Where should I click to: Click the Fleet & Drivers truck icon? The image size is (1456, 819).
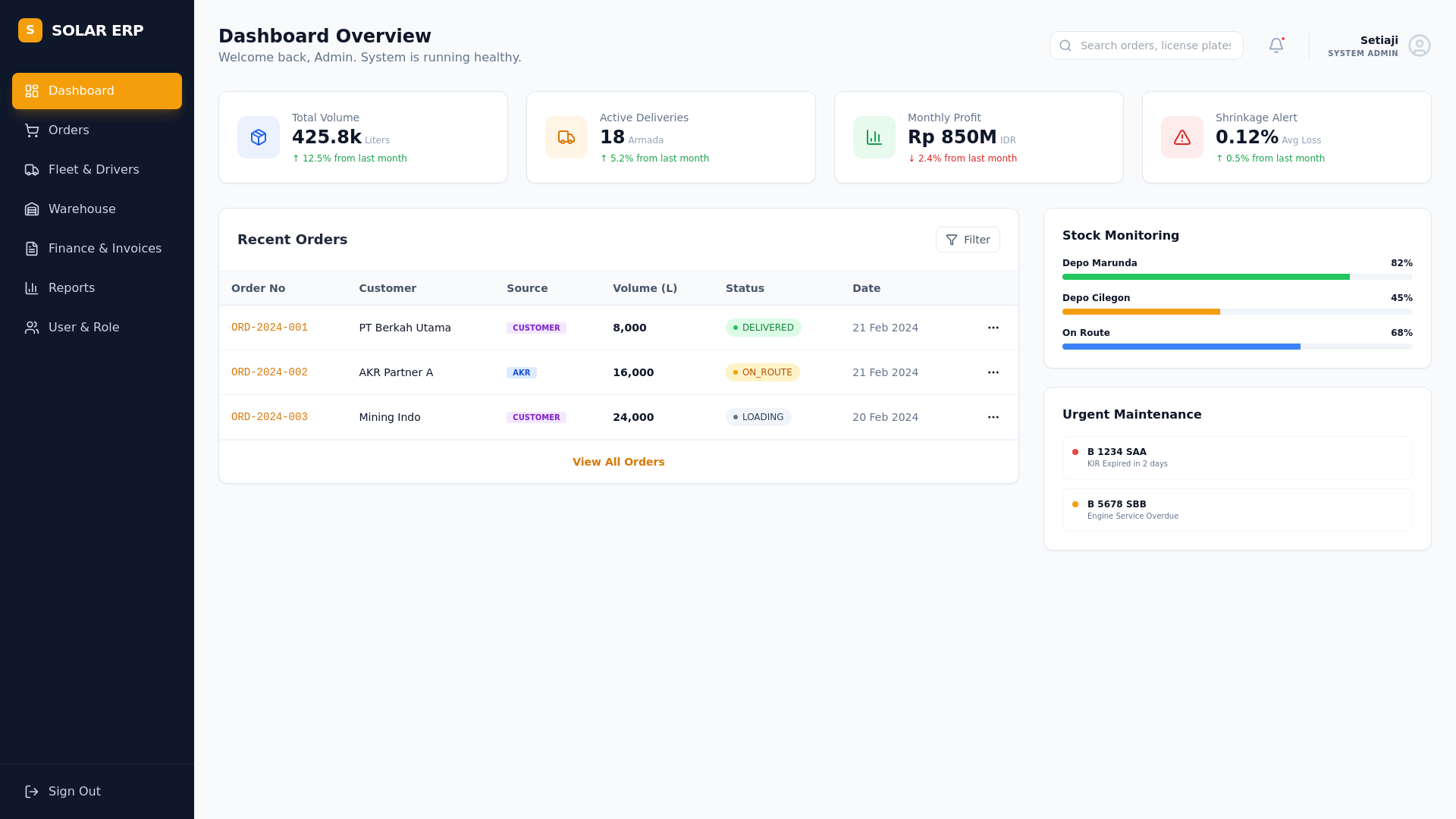pos(32,170)
